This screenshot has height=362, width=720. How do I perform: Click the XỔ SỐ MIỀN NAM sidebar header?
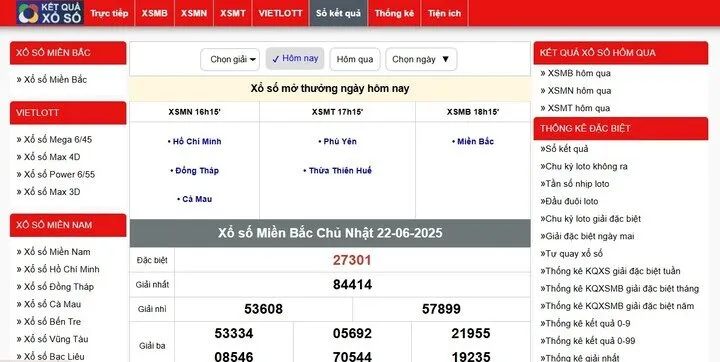pos(68,225)
